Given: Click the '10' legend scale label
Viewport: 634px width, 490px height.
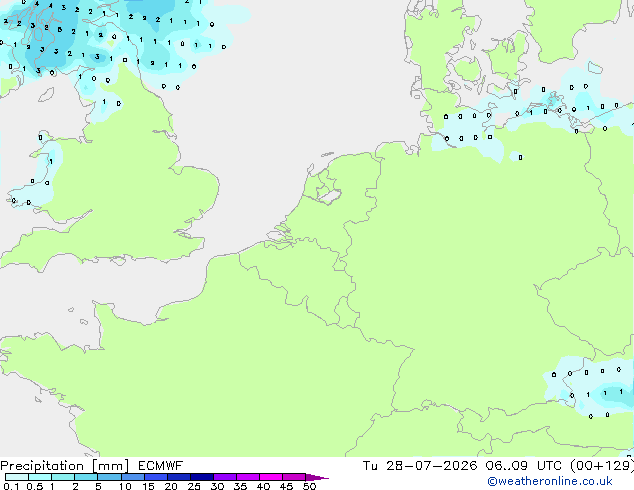Looking at the screenshot, I should tap(125, 486).
